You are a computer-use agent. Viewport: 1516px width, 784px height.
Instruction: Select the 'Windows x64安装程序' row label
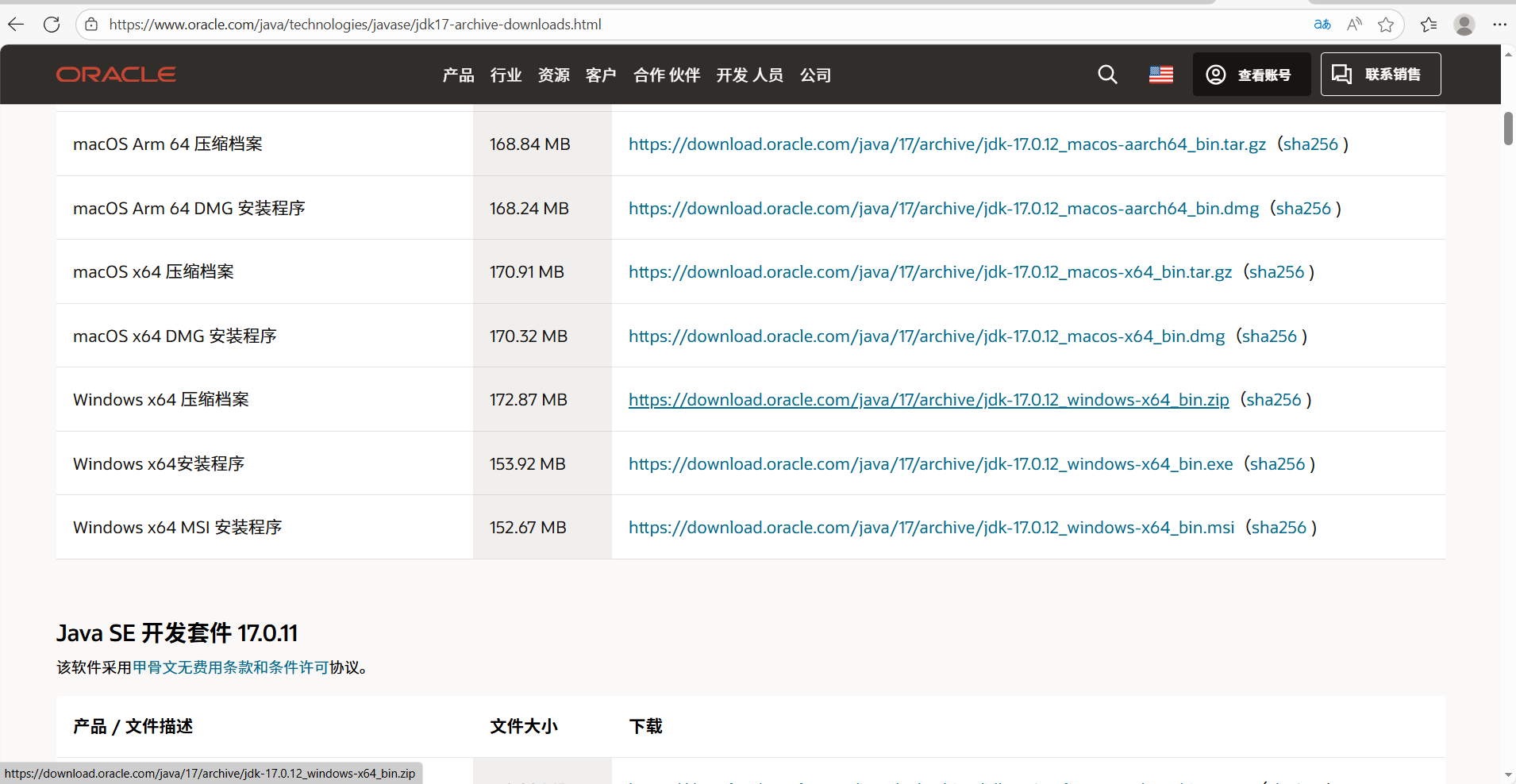(x=159, y=464)
